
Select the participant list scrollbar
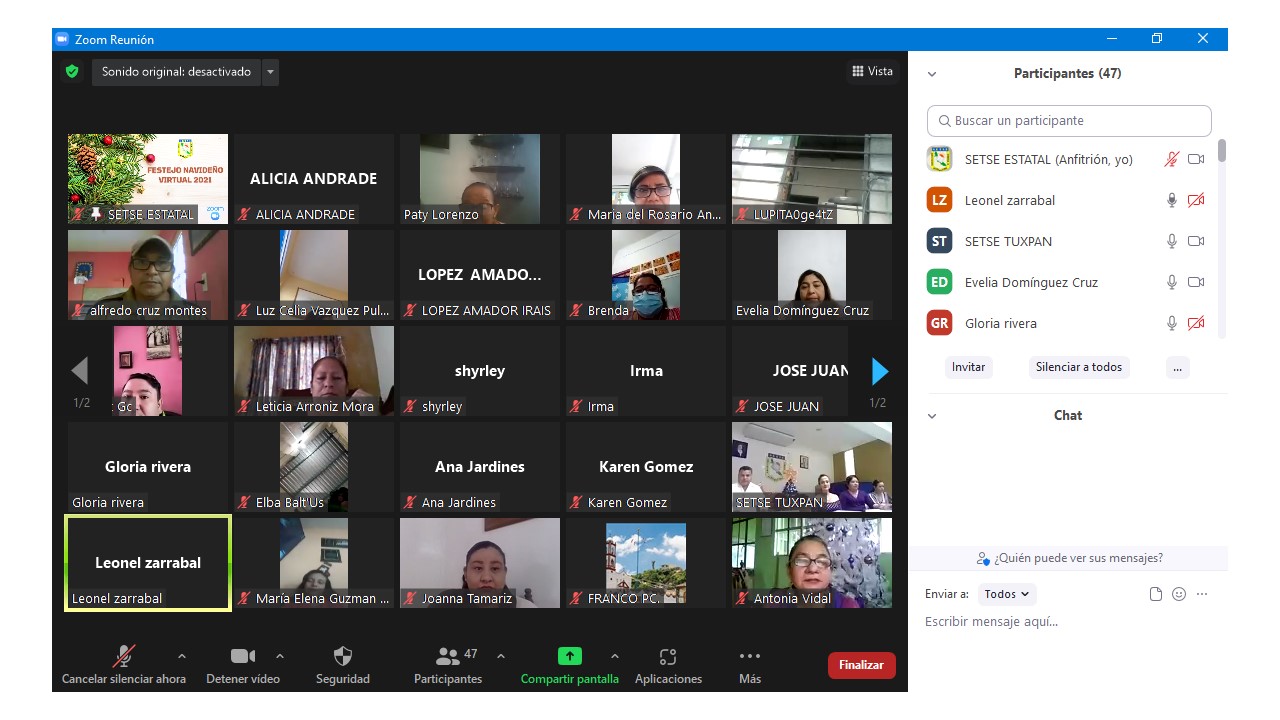click(1222, 152)
